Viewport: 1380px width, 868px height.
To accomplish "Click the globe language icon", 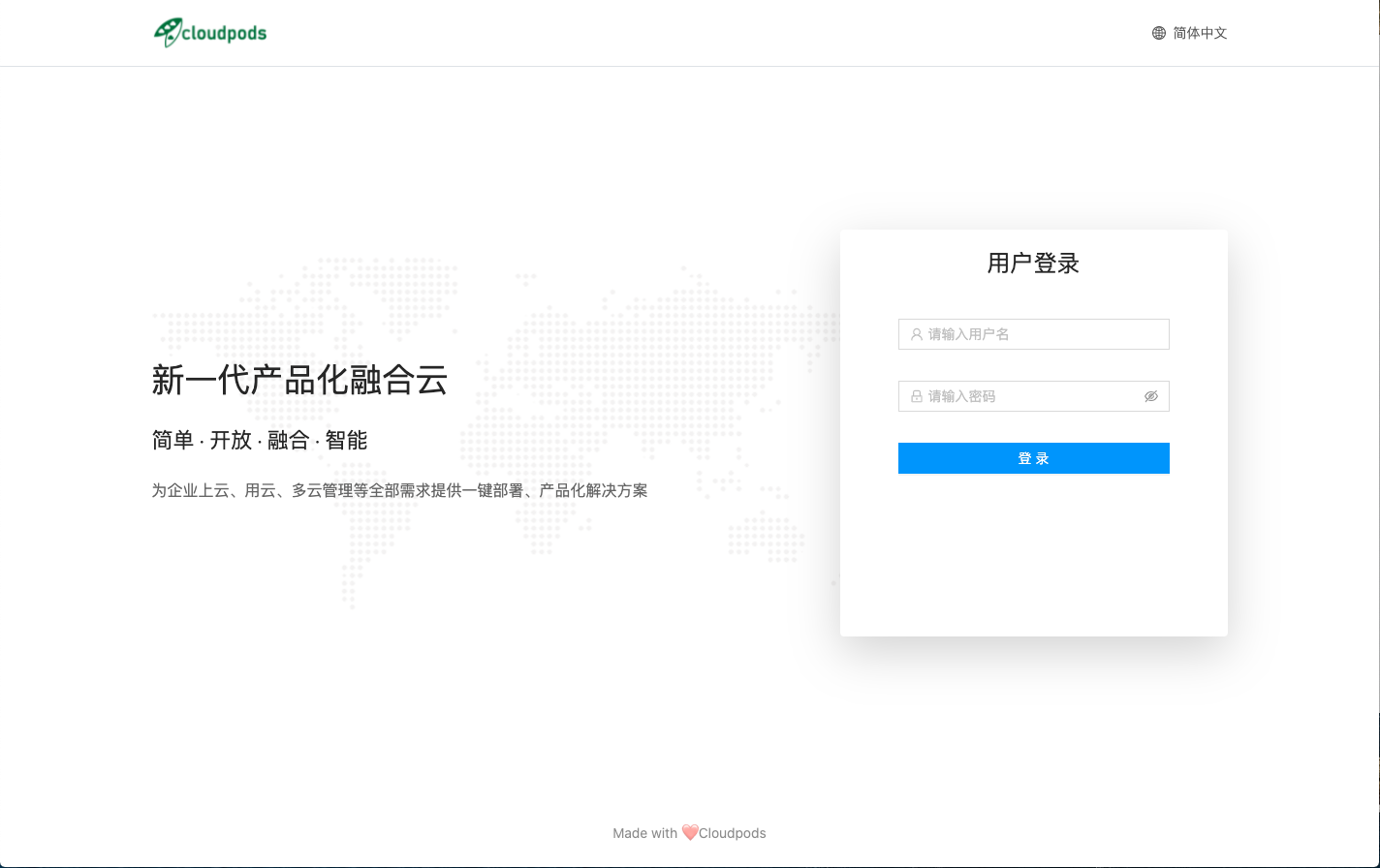I will point(1158,33).
